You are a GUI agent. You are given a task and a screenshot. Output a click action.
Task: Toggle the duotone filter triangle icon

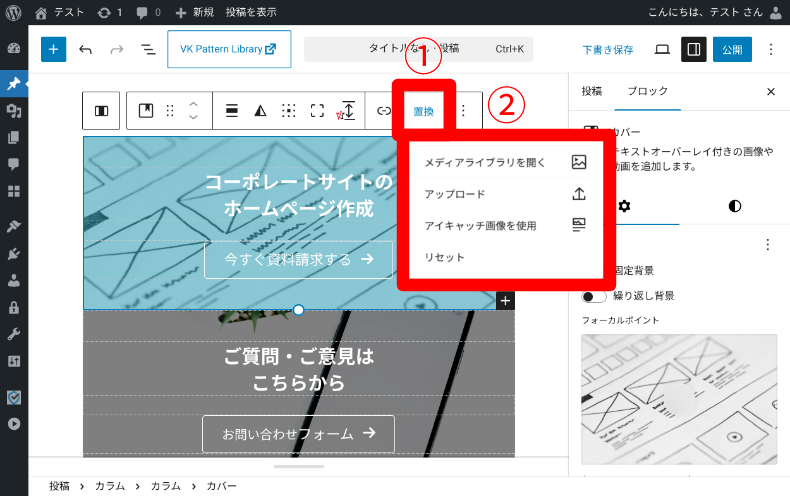260,110
